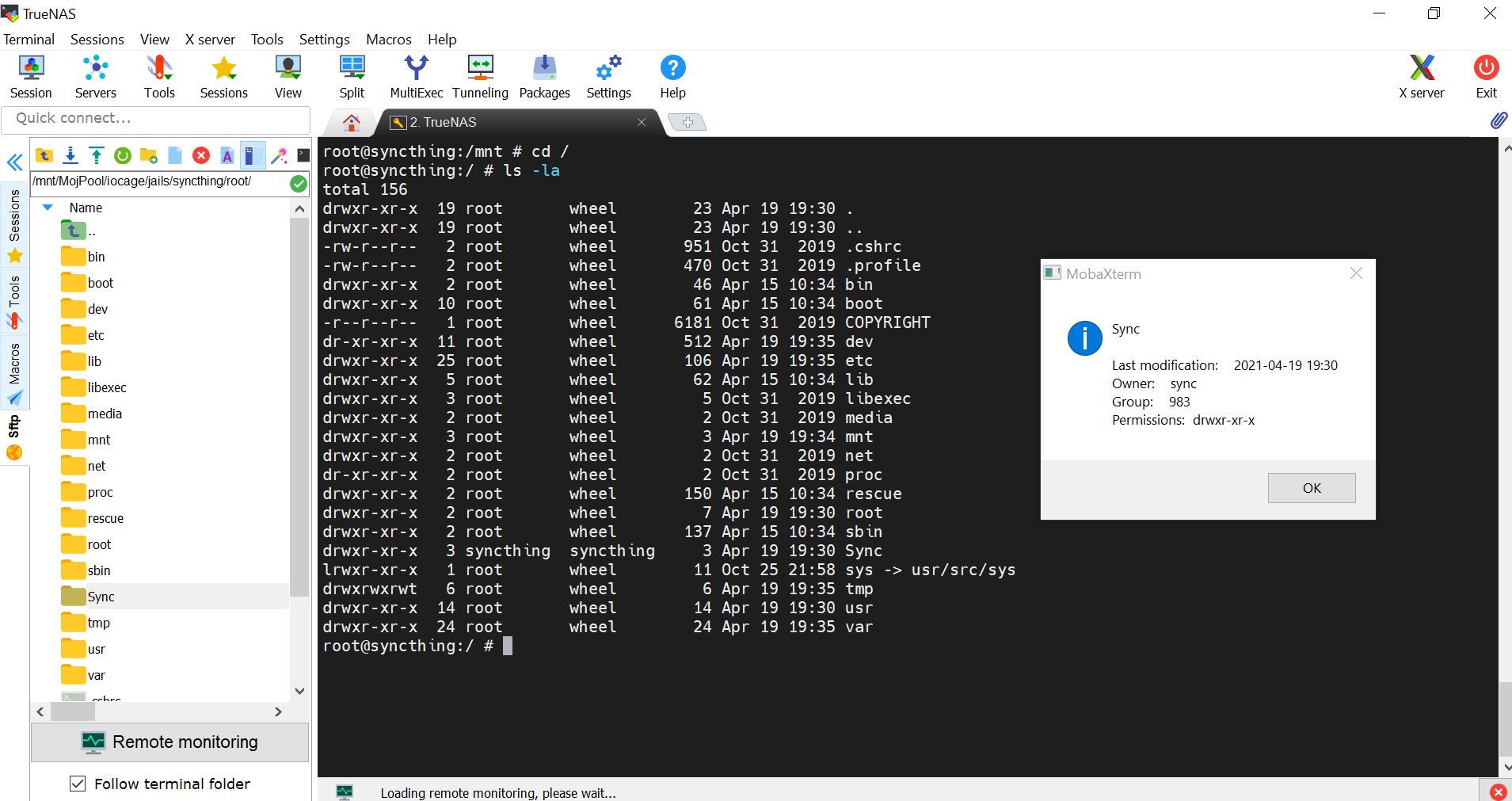
Task: Click the magic wand SFTP toolbar icon
Action: [x=279, y=155]
